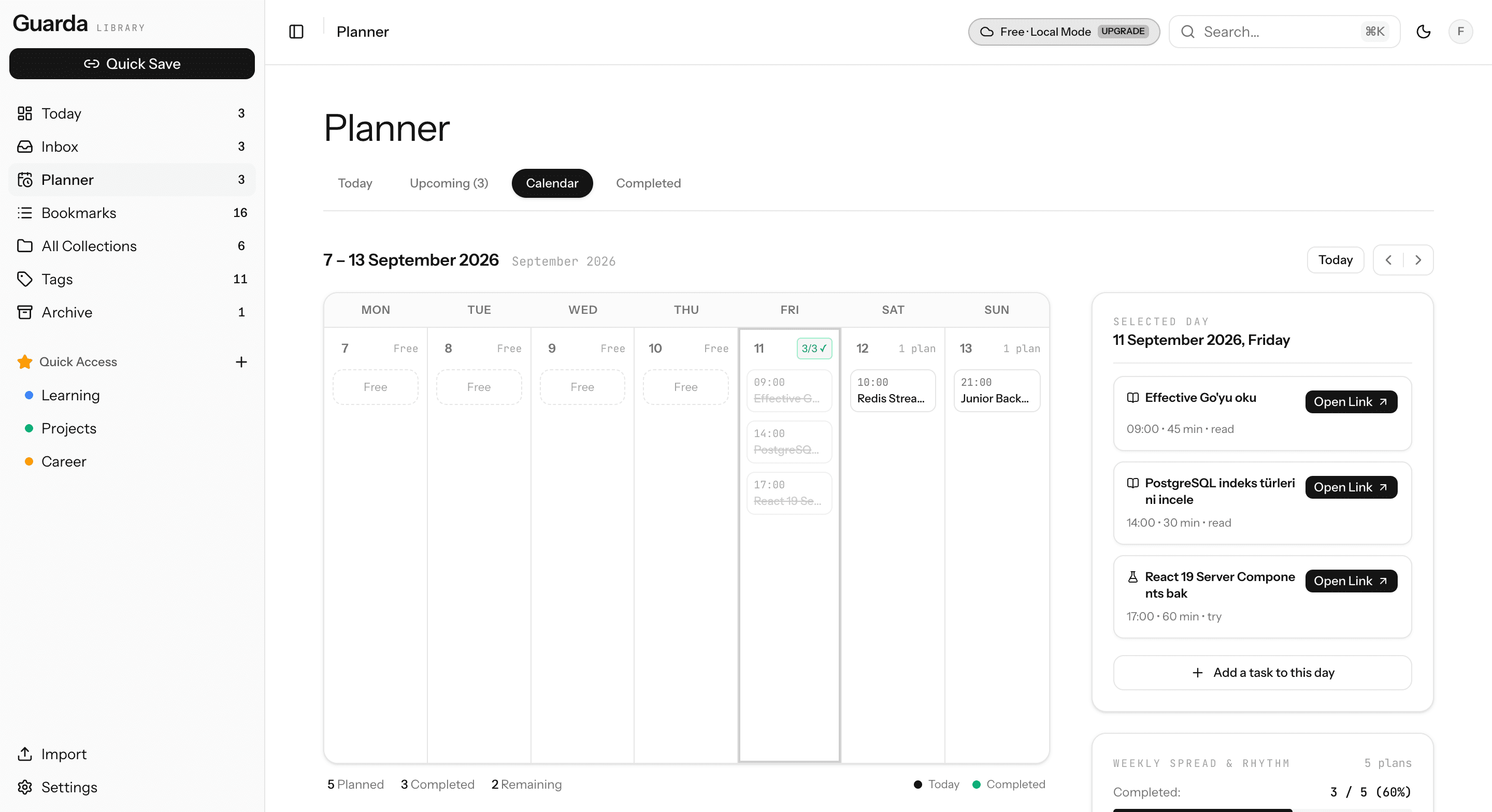Add a new Quick Access item
This screenshot has width=1492, height=812.
tap(241, 362)
